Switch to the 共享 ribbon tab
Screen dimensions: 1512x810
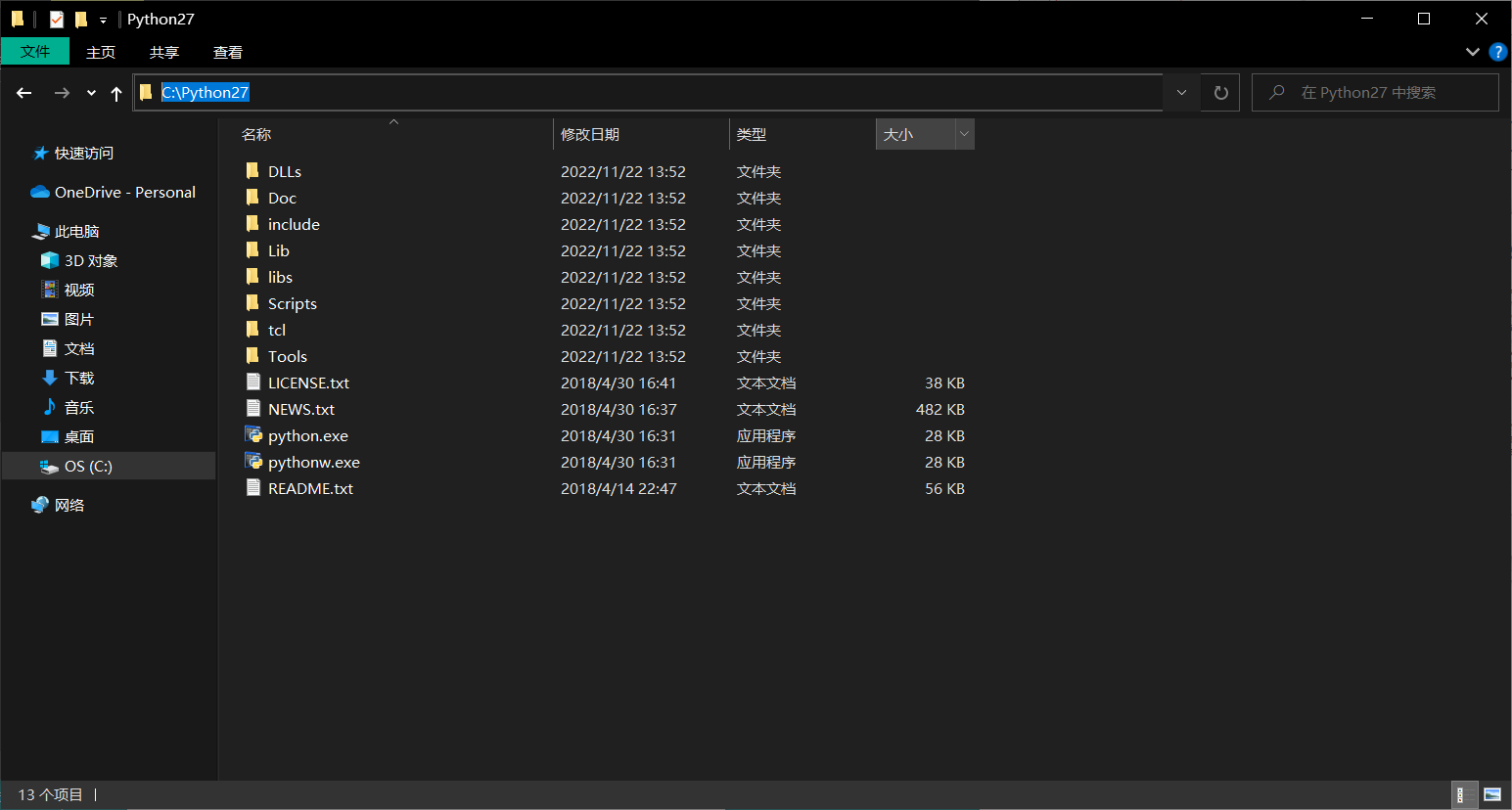click(x=164, y=52)
